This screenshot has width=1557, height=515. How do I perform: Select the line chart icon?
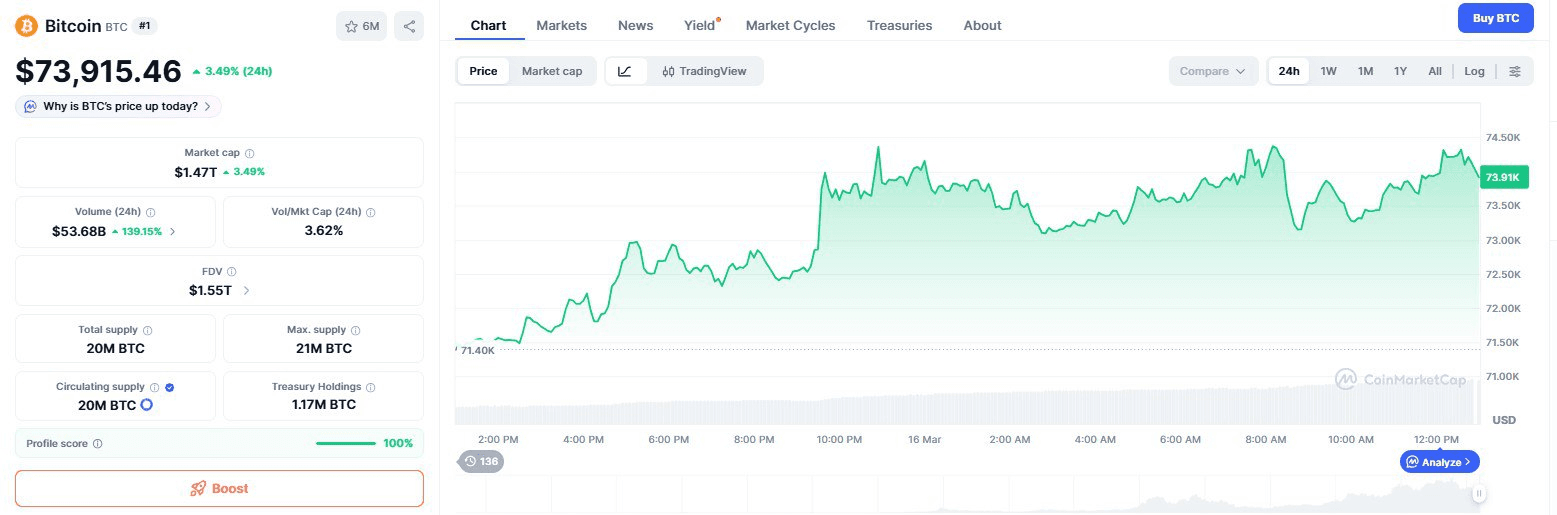(625, 71)
